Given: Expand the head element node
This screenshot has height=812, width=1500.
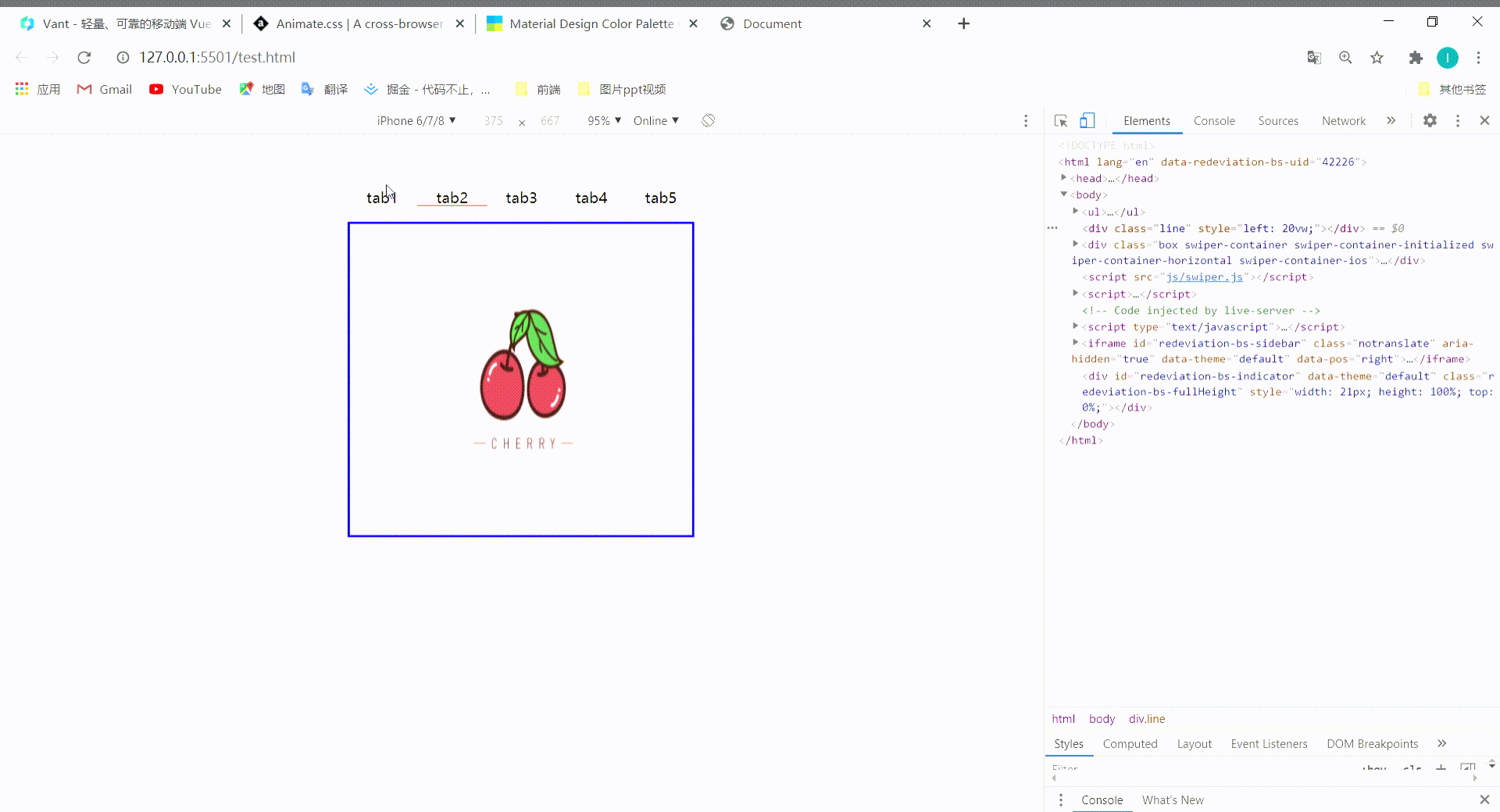Looking at the screenshot, I should (1064, 178).
